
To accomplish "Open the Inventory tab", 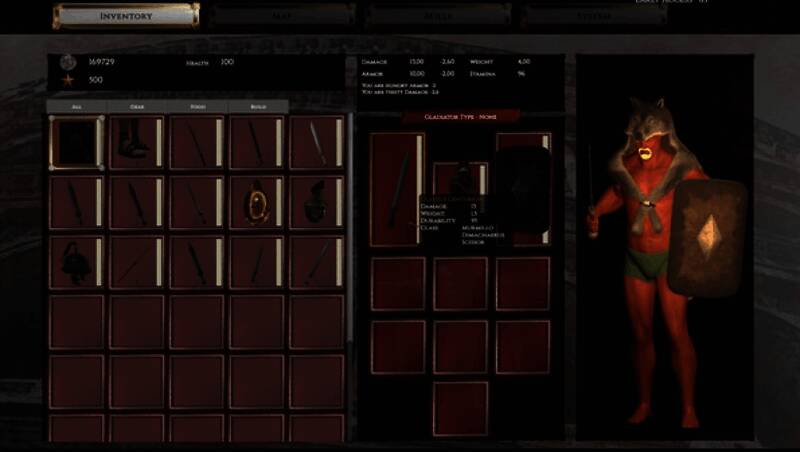I will [126, 16].
